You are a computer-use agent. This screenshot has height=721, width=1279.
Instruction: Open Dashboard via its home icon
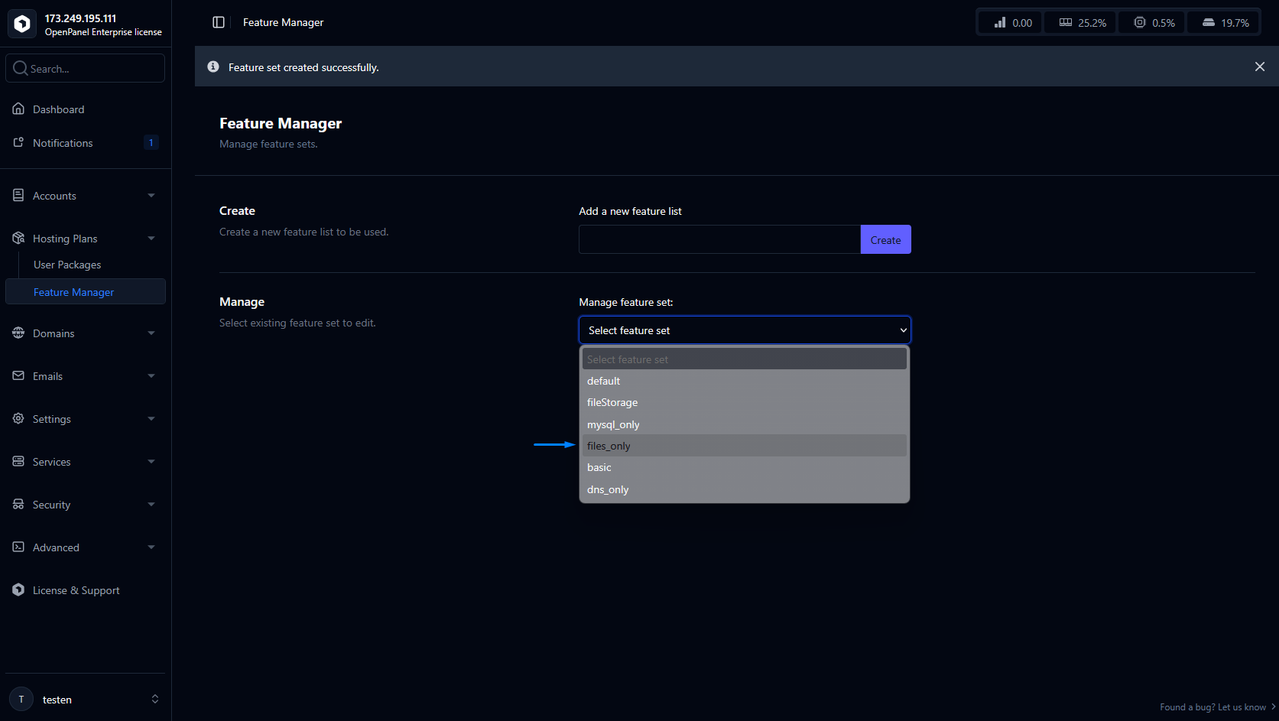(x=18, y=109)
